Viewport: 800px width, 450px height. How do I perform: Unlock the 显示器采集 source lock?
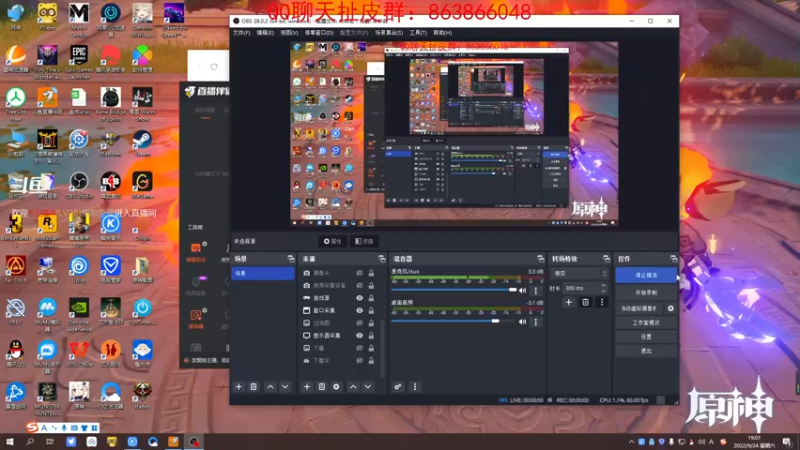(371, 335)
